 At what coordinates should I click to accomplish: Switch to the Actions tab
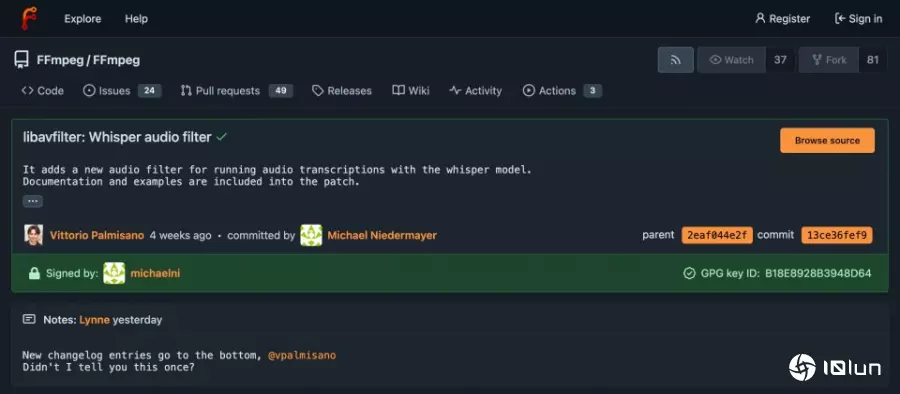coord(562,91)
